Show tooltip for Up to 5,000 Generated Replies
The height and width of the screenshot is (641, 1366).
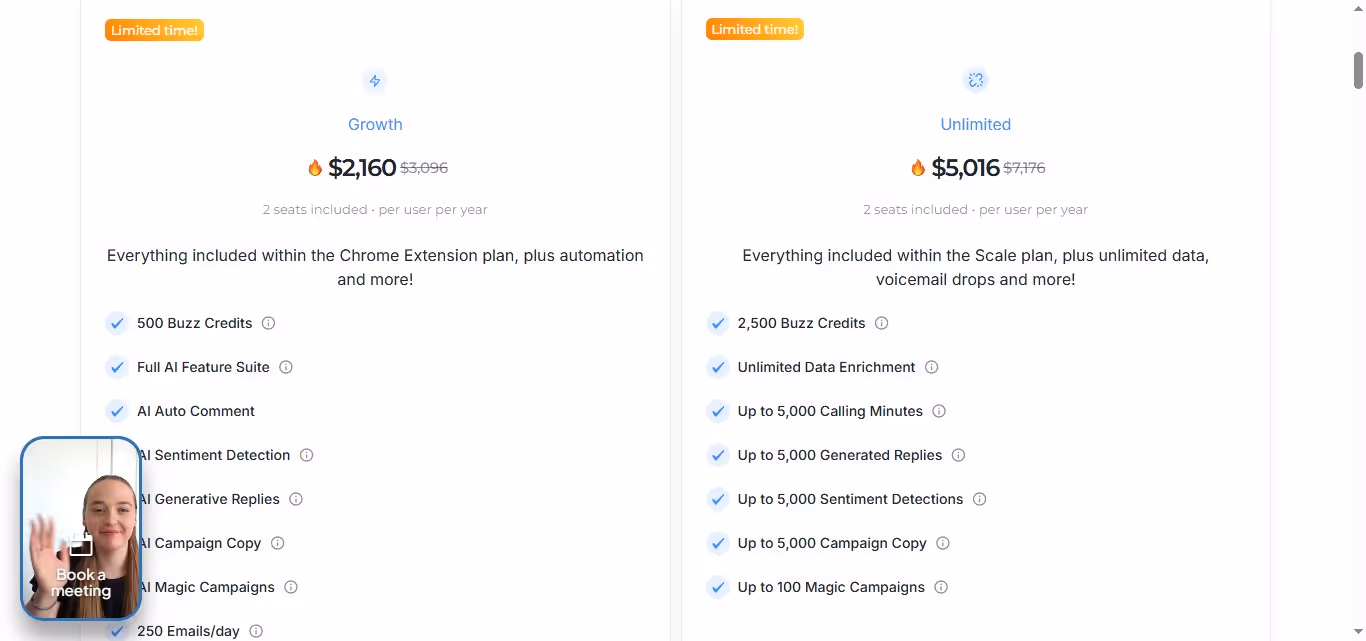coord(958,455)
